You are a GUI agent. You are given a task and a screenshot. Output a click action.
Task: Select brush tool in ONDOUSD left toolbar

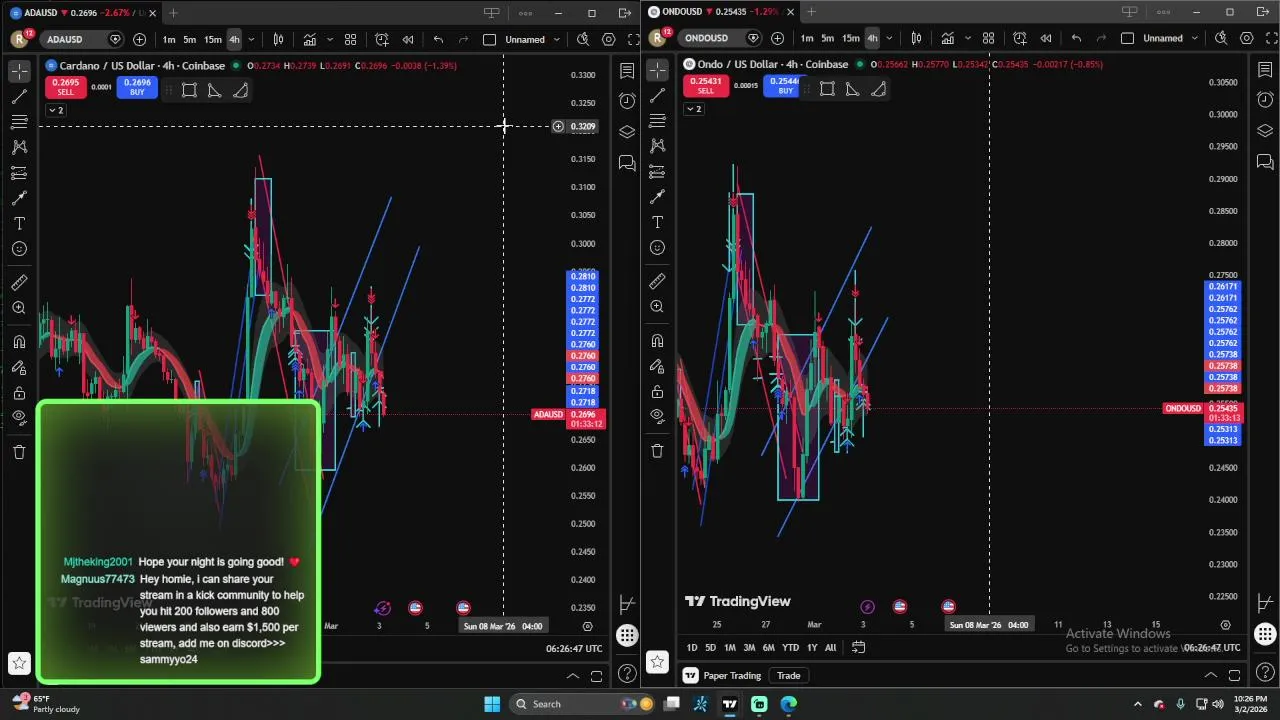pyautogui.click(x=657, y=196)
